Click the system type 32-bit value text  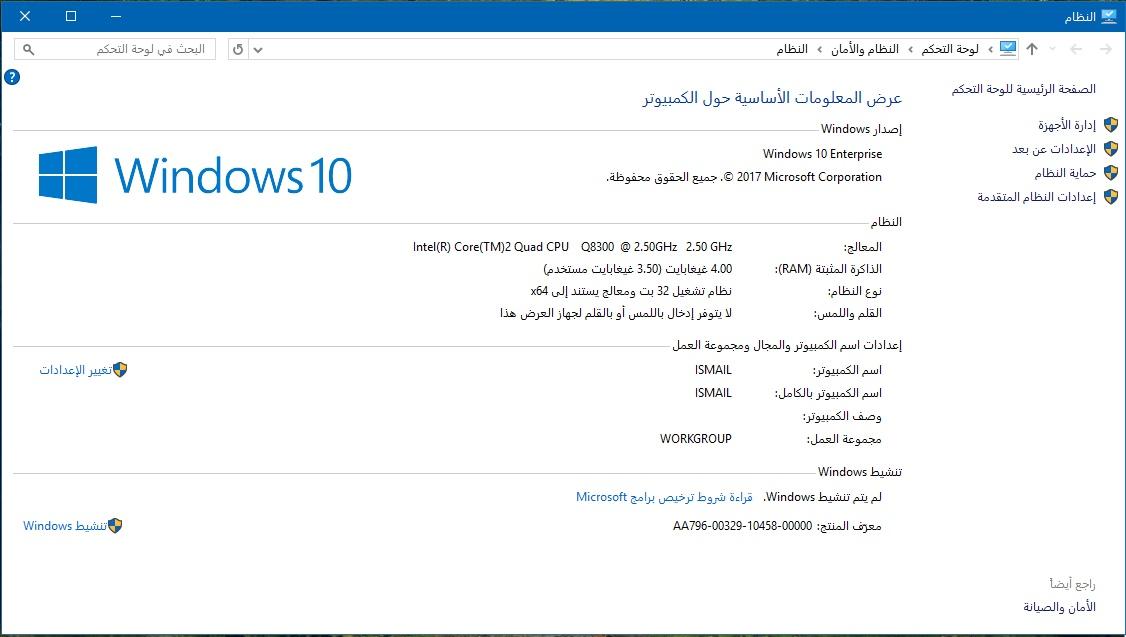pos(631,291)
